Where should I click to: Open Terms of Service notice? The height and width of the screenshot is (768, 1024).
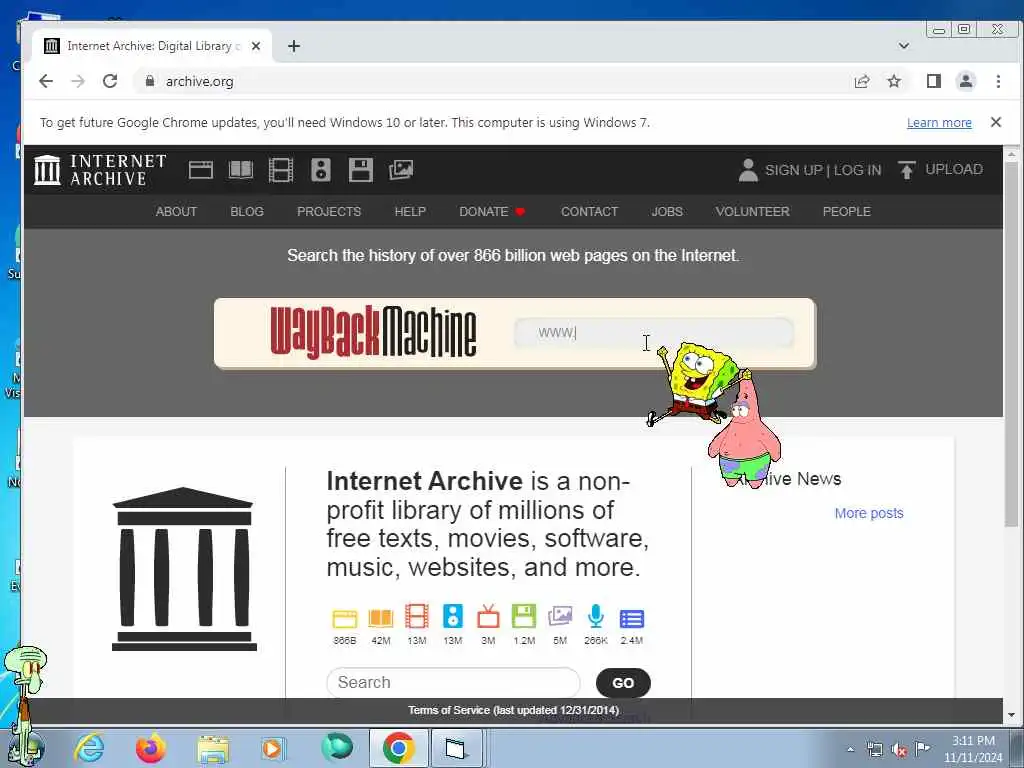(513, 710)
